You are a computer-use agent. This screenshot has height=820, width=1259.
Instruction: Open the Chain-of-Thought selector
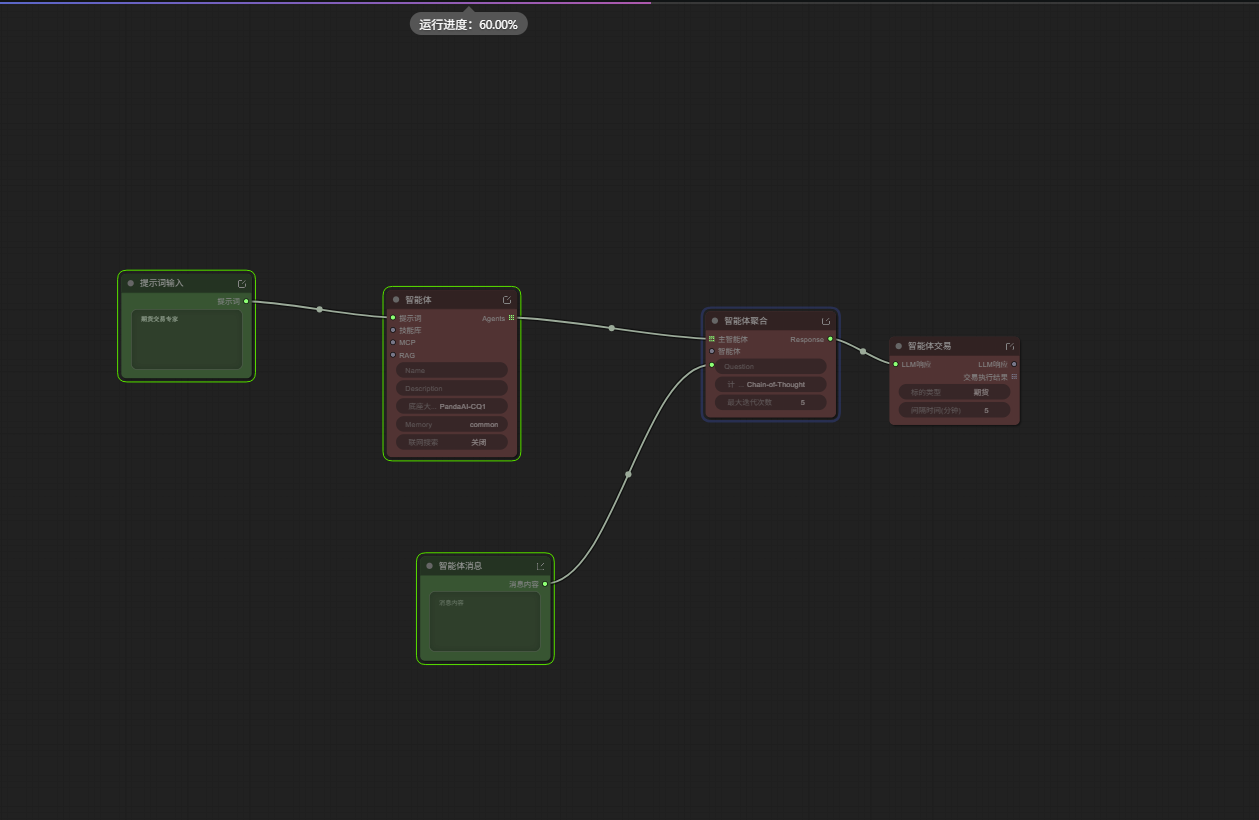770,384
